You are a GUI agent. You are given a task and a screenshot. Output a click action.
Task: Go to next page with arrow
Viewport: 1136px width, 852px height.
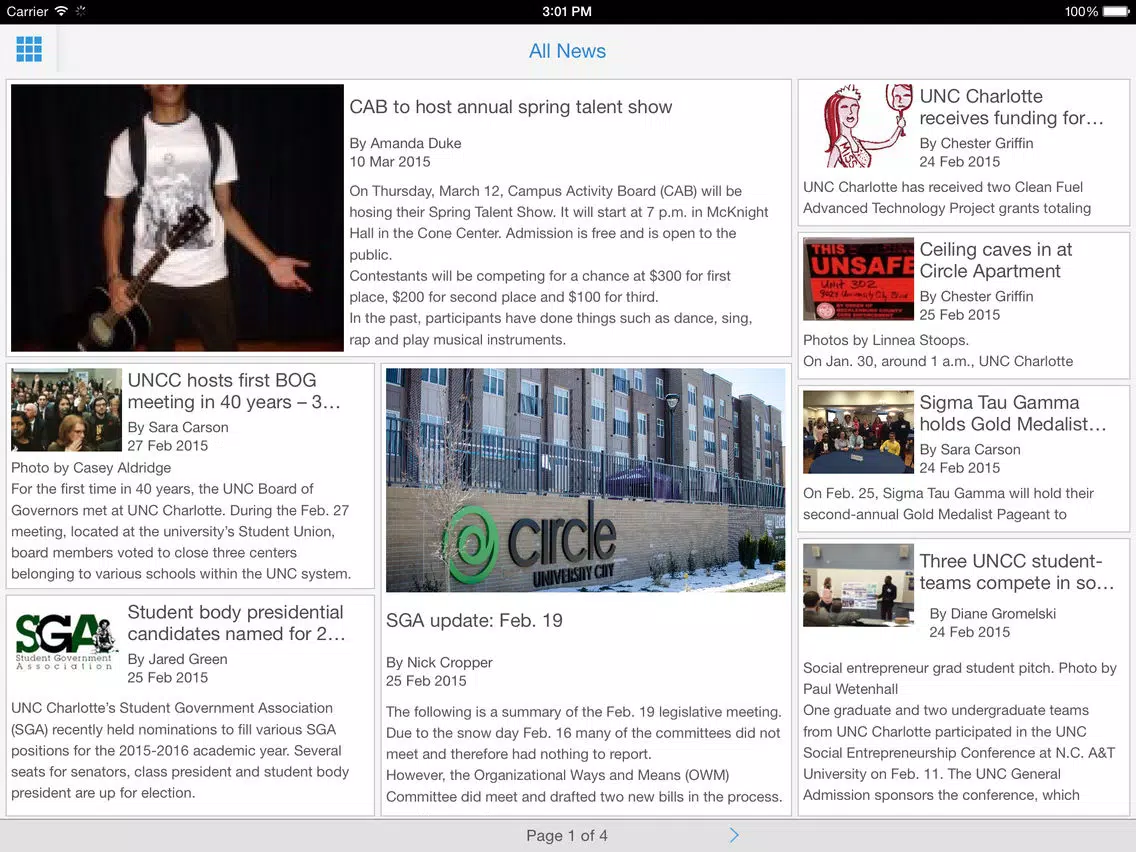tap(734, 835)
